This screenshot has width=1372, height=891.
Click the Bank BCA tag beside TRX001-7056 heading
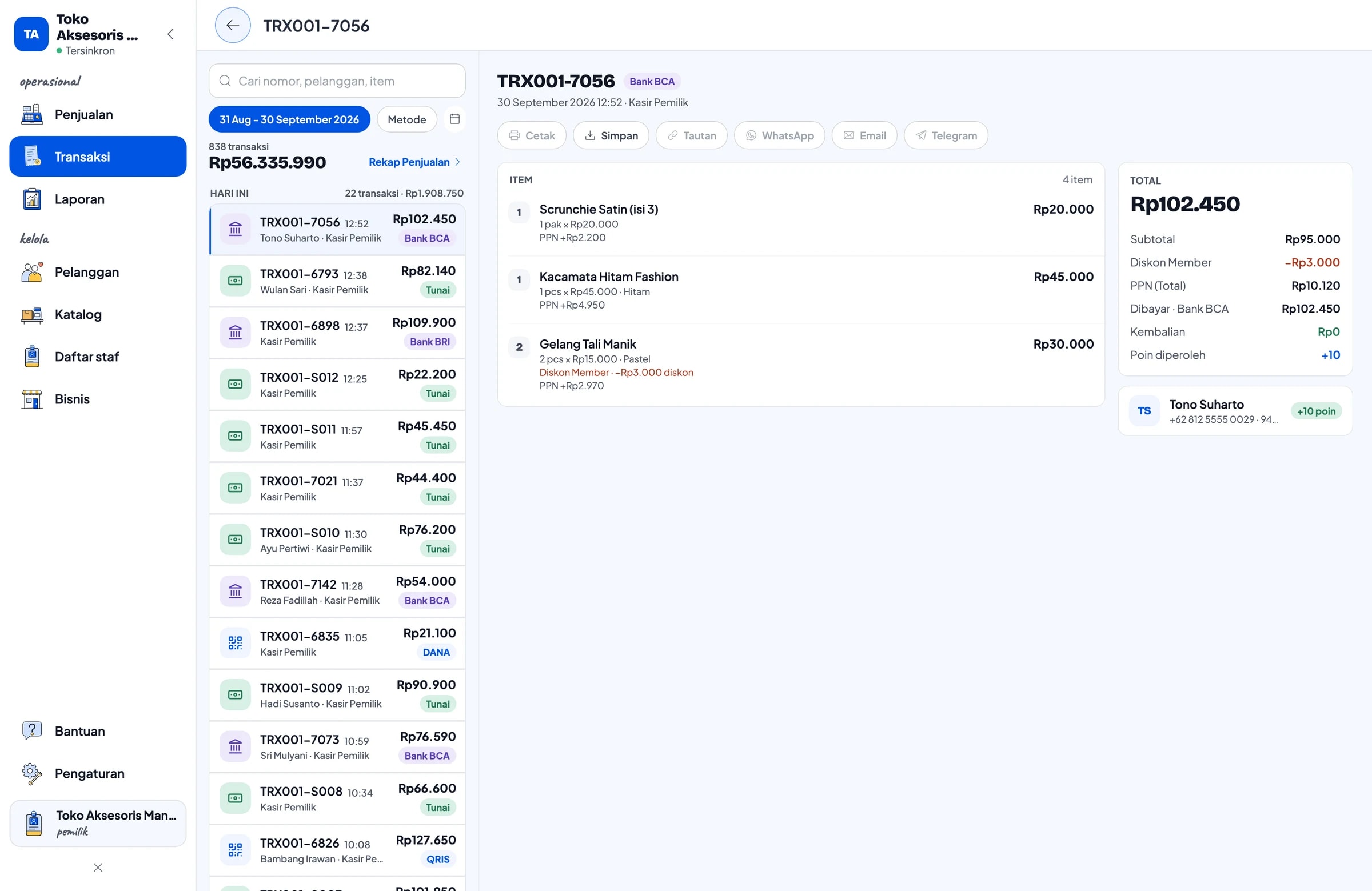point(651,81)
